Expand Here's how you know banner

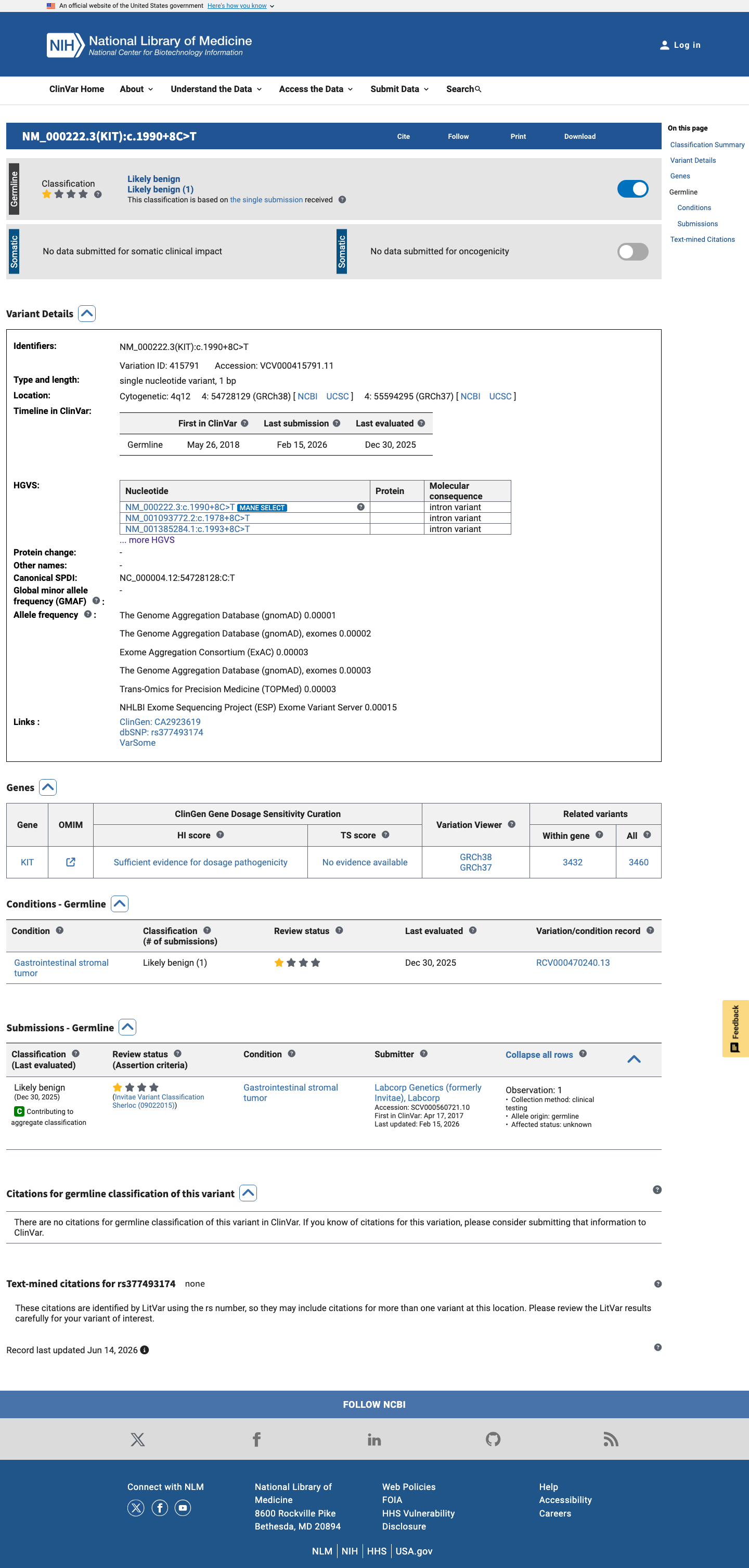pyautogui.click(x=240, y=6)
